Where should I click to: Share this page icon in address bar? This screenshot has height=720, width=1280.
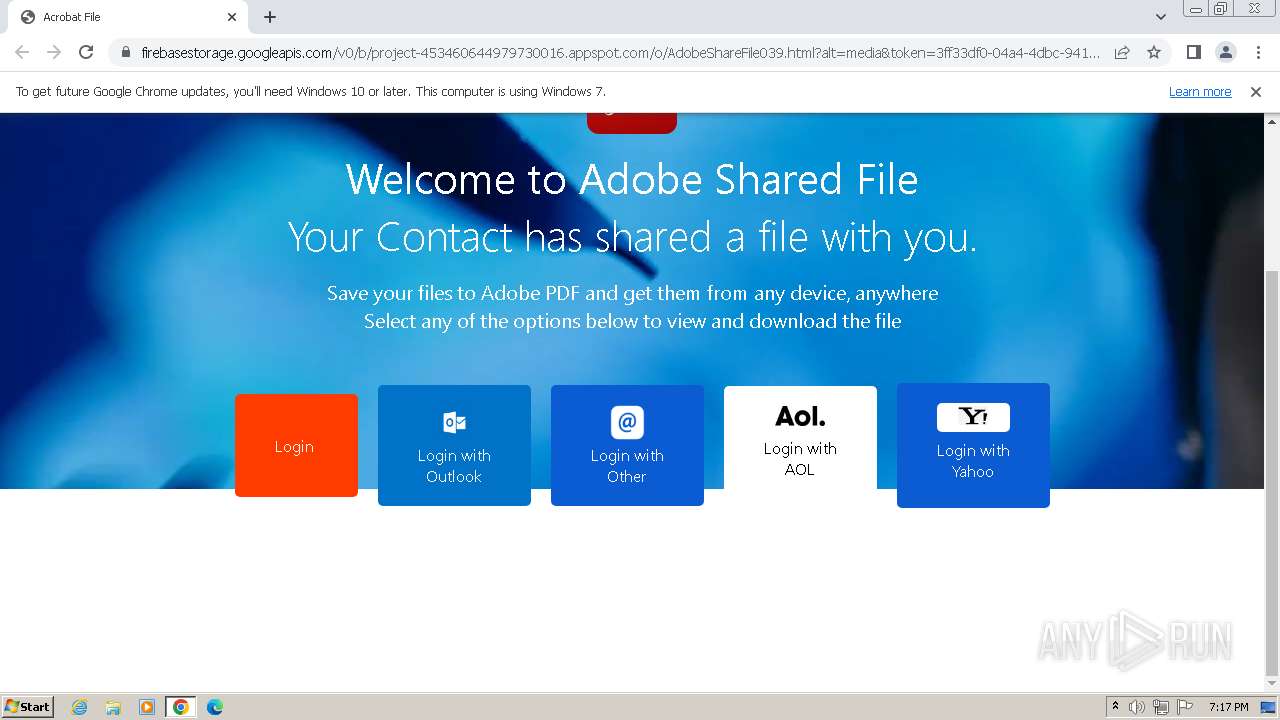tap(1122, 52)
